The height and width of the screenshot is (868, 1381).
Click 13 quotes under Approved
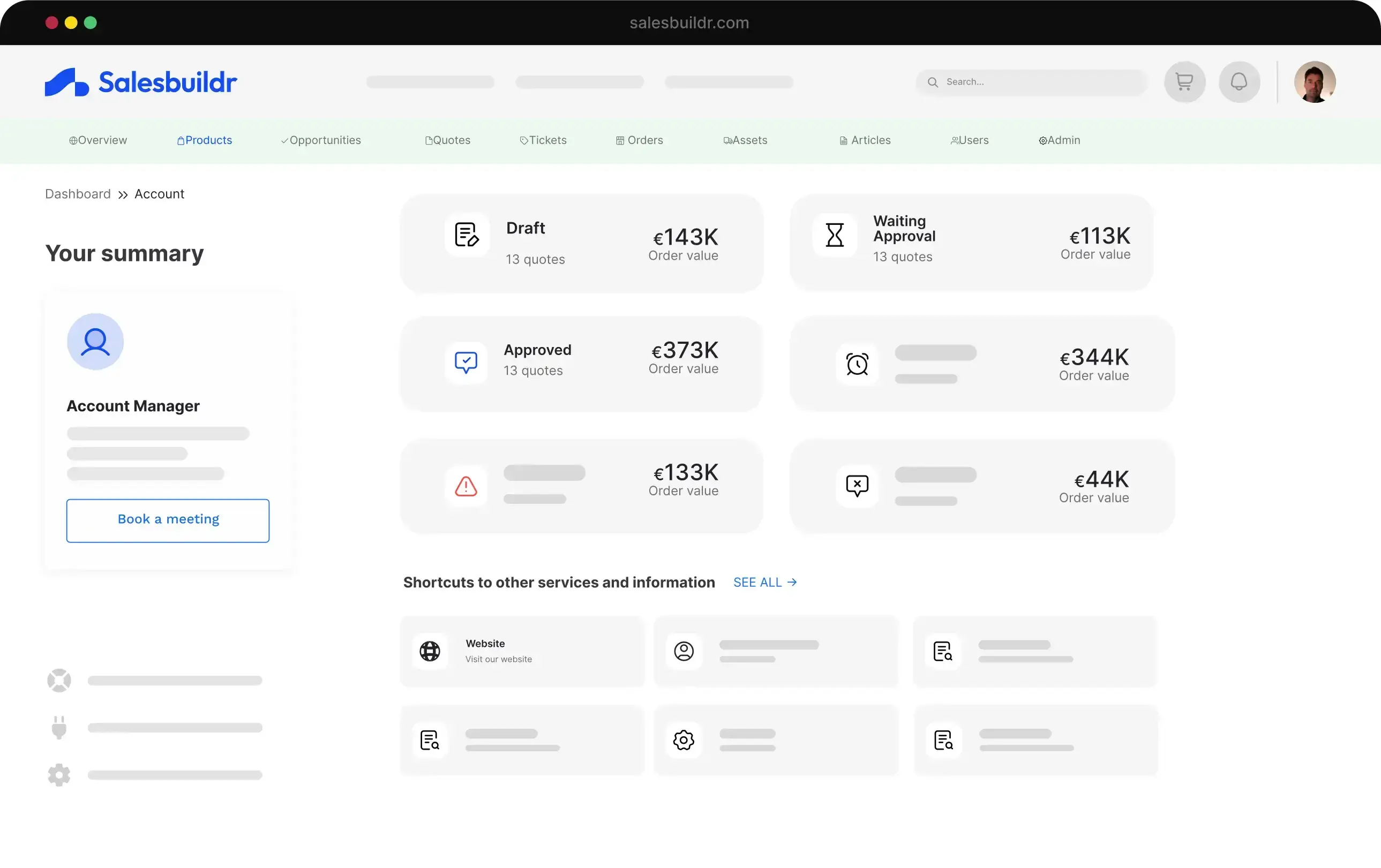pyautogui.click(x=534, y=371)
